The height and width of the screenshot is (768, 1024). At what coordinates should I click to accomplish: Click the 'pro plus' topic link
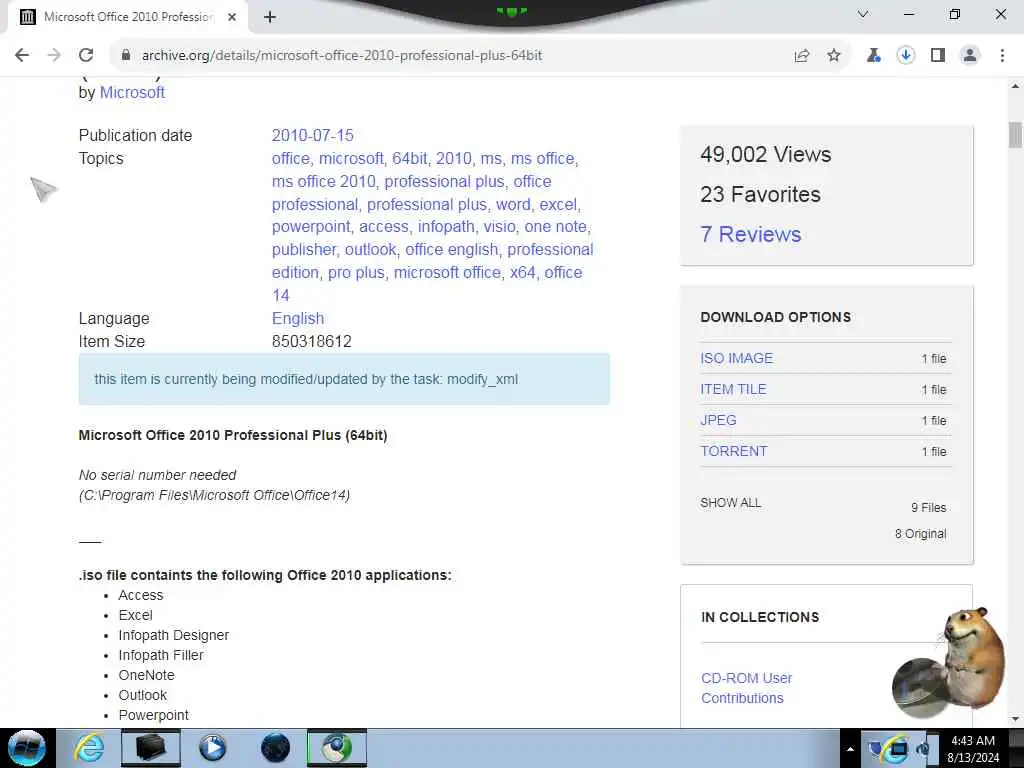tap(356, 272)
